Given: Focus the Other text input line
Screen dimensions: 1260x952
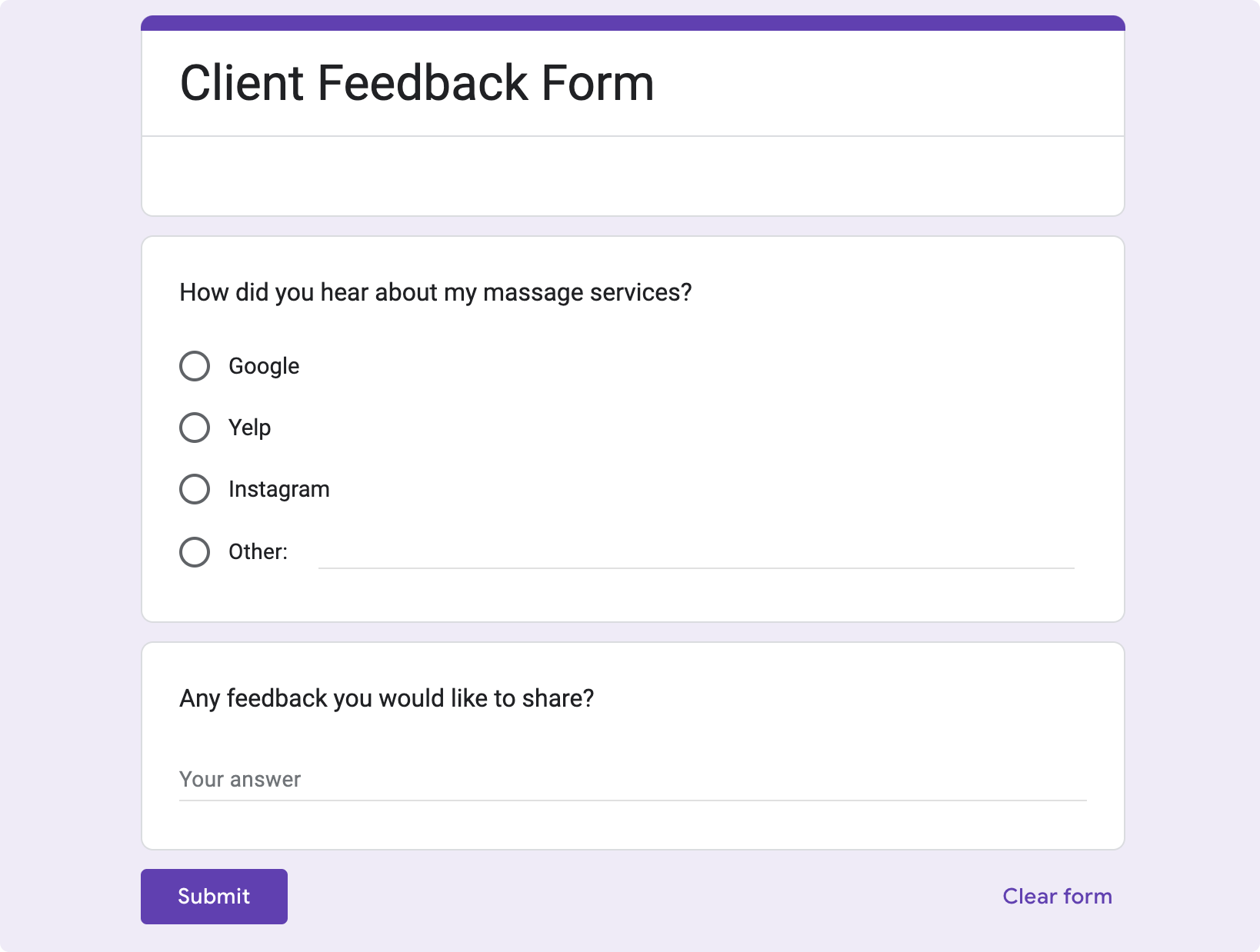Looking at the screenshot, I should click(696, 552).
